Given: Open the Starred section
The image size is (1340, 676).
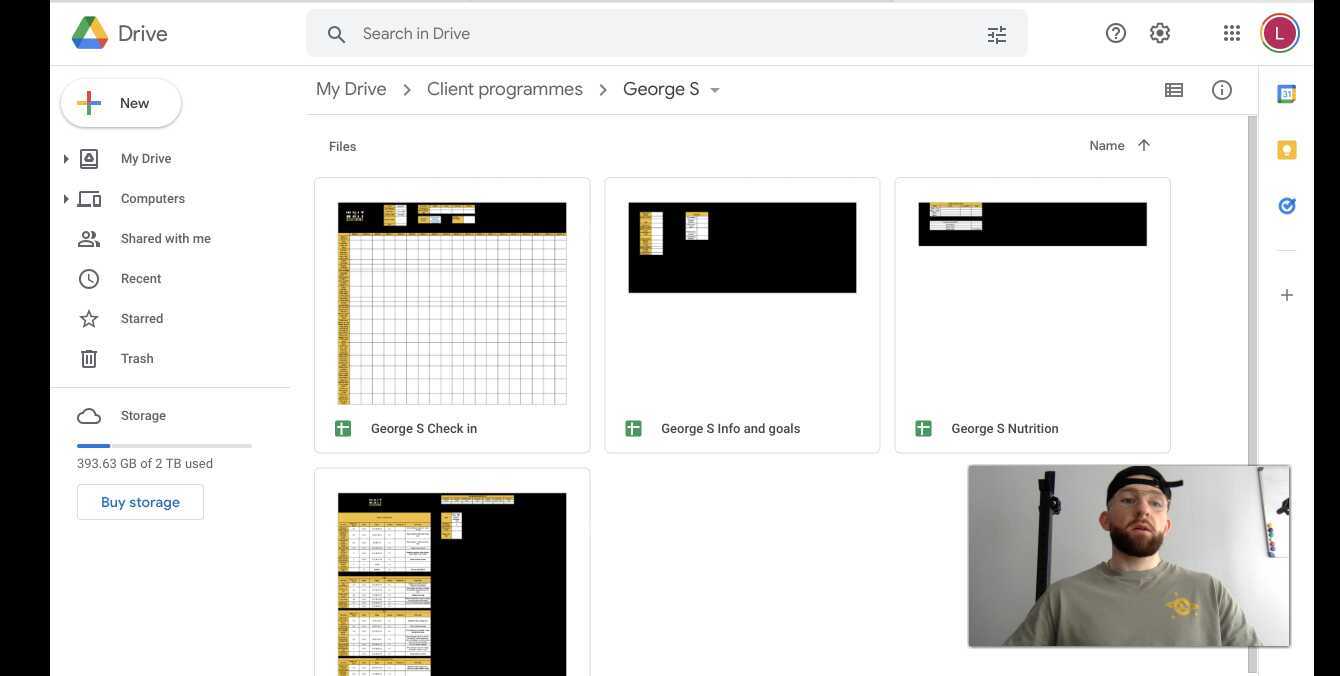Looking at the screenshot, I should pos(141,319).
